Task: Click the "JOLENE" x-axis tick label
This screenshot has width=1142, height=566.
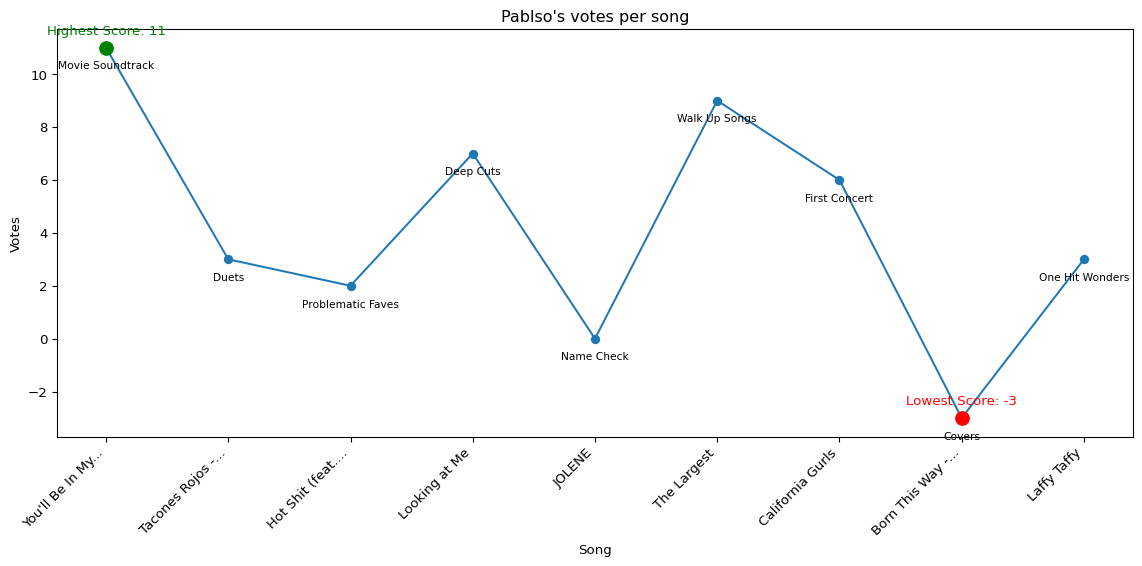Action: [x=574, y=467]
